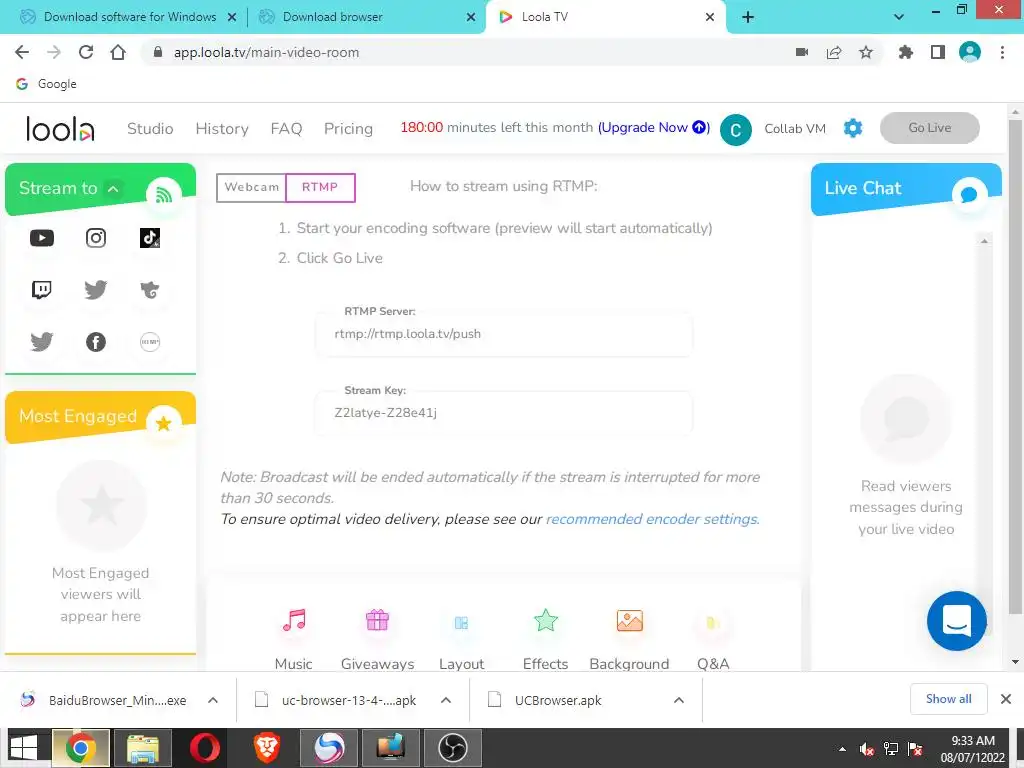Image resolution: width=1024 pixels, height=768 pixels.
Task: Show hidden system tray icons
Action: coord(842,749)
